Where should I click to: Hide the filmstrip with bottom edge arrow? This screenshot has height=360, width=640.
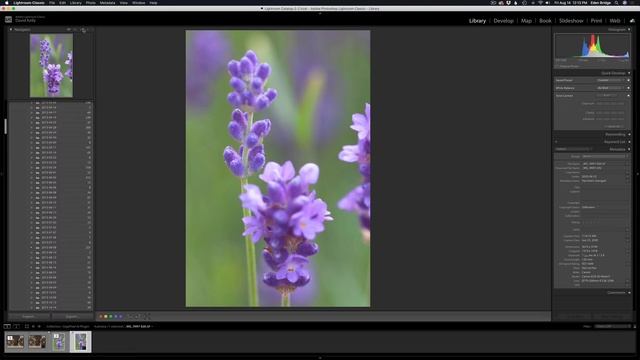pyautogui.click(x=320, y=358)
